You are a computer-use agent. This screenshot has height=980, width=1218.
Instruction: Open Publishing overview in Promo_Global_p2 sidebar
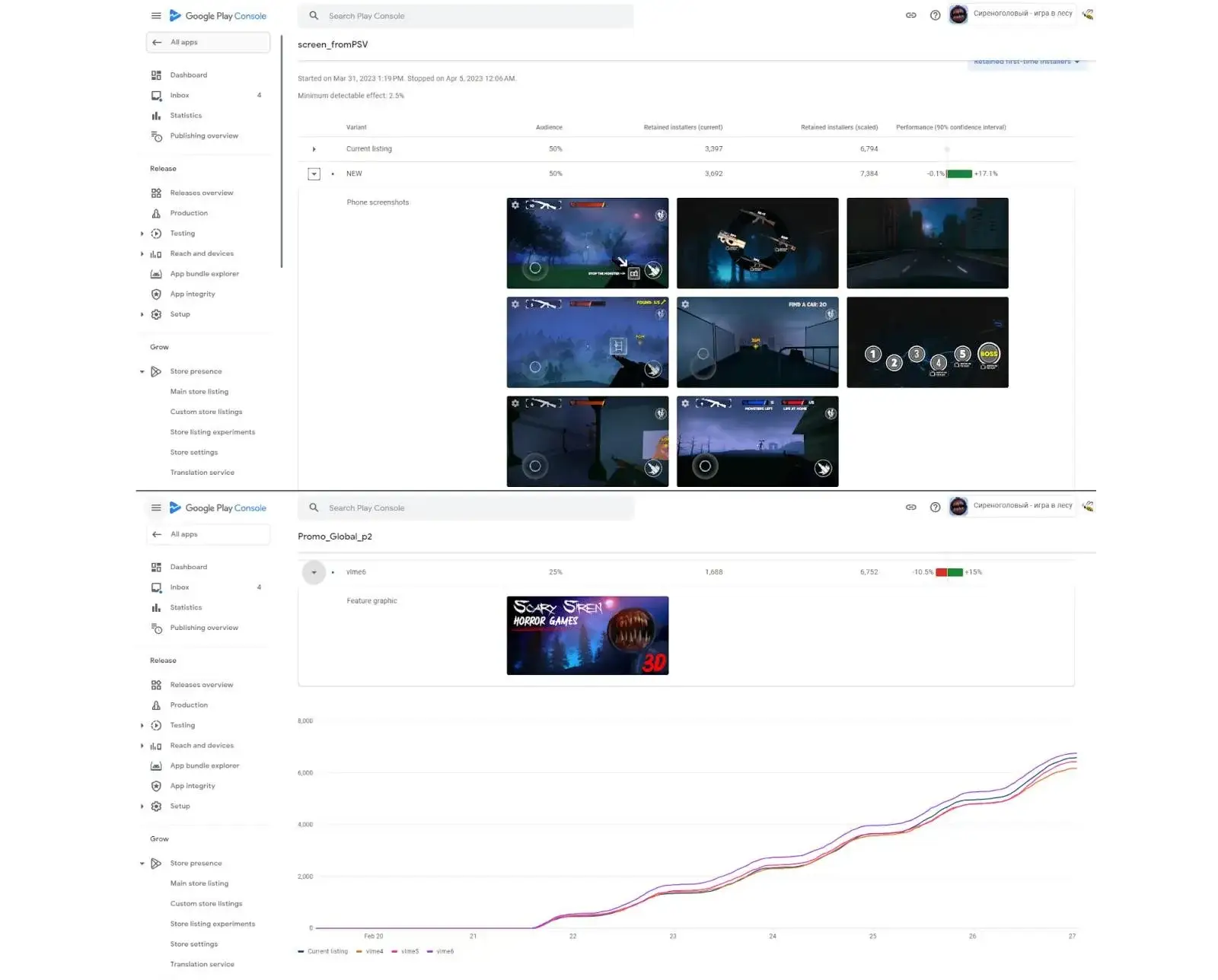204,628
